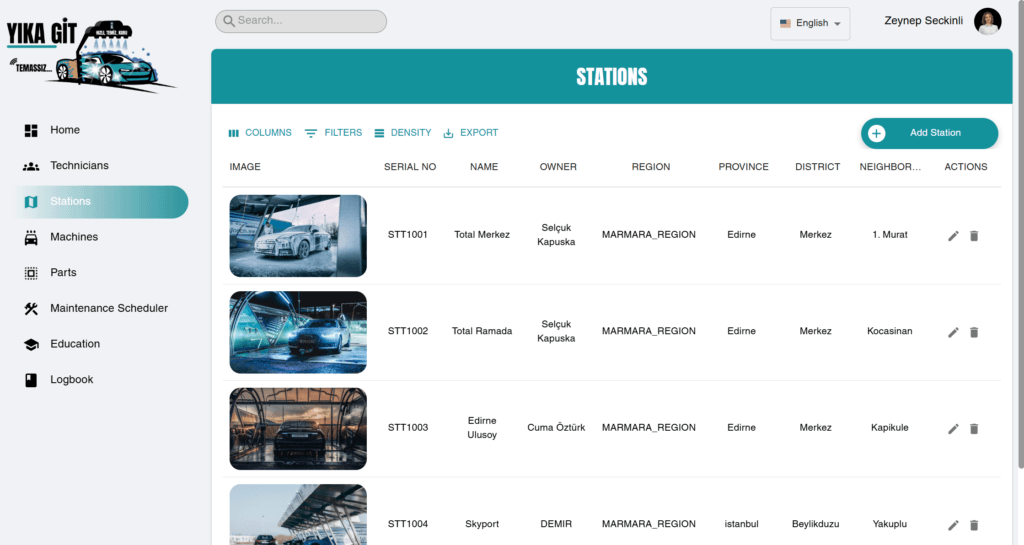Open the STT1001 station image thumbnail
The height and width of the screenshot is (545, 1024).
(298, 236)
